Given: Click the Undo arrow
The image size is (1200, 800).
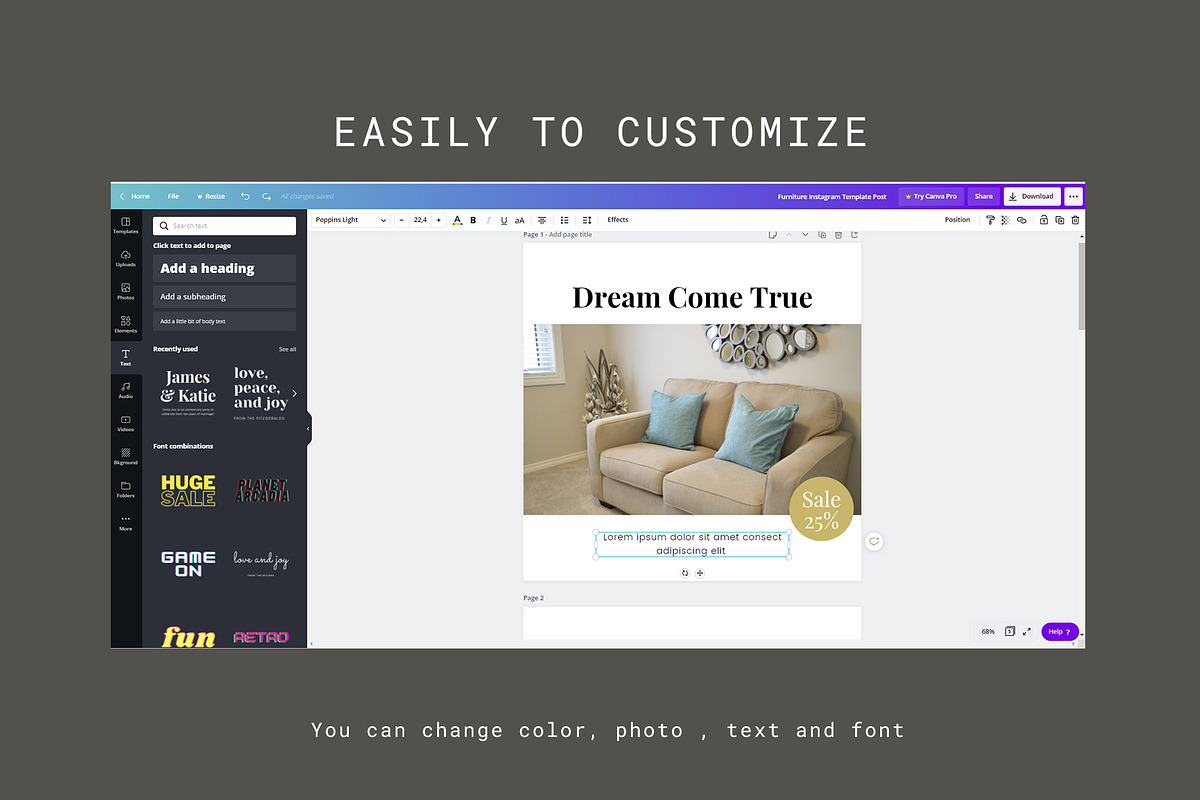Looking at the screenshot, I should [245, 196].
